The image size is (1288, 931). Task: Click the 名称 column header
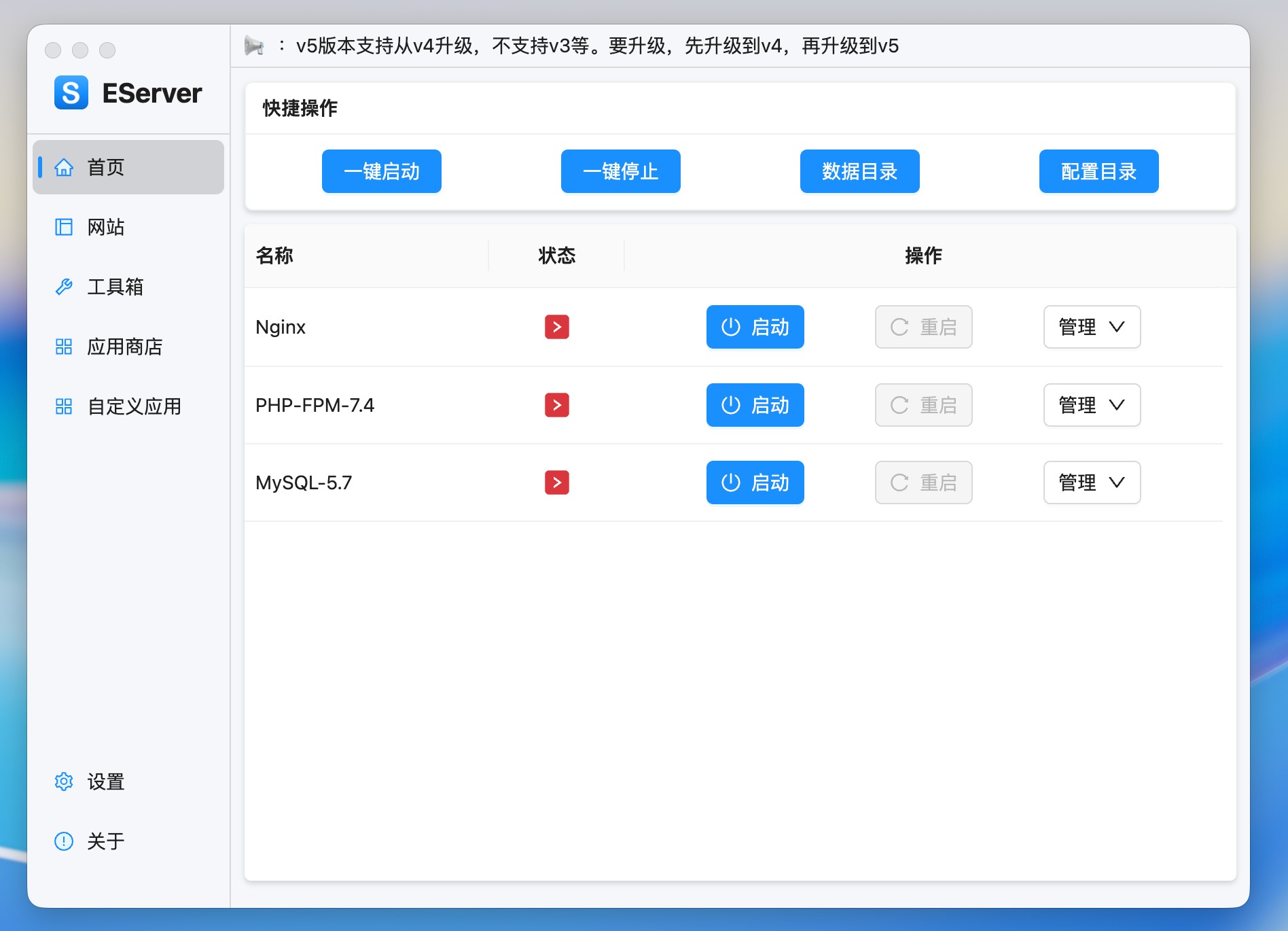(x=274, y=256)
